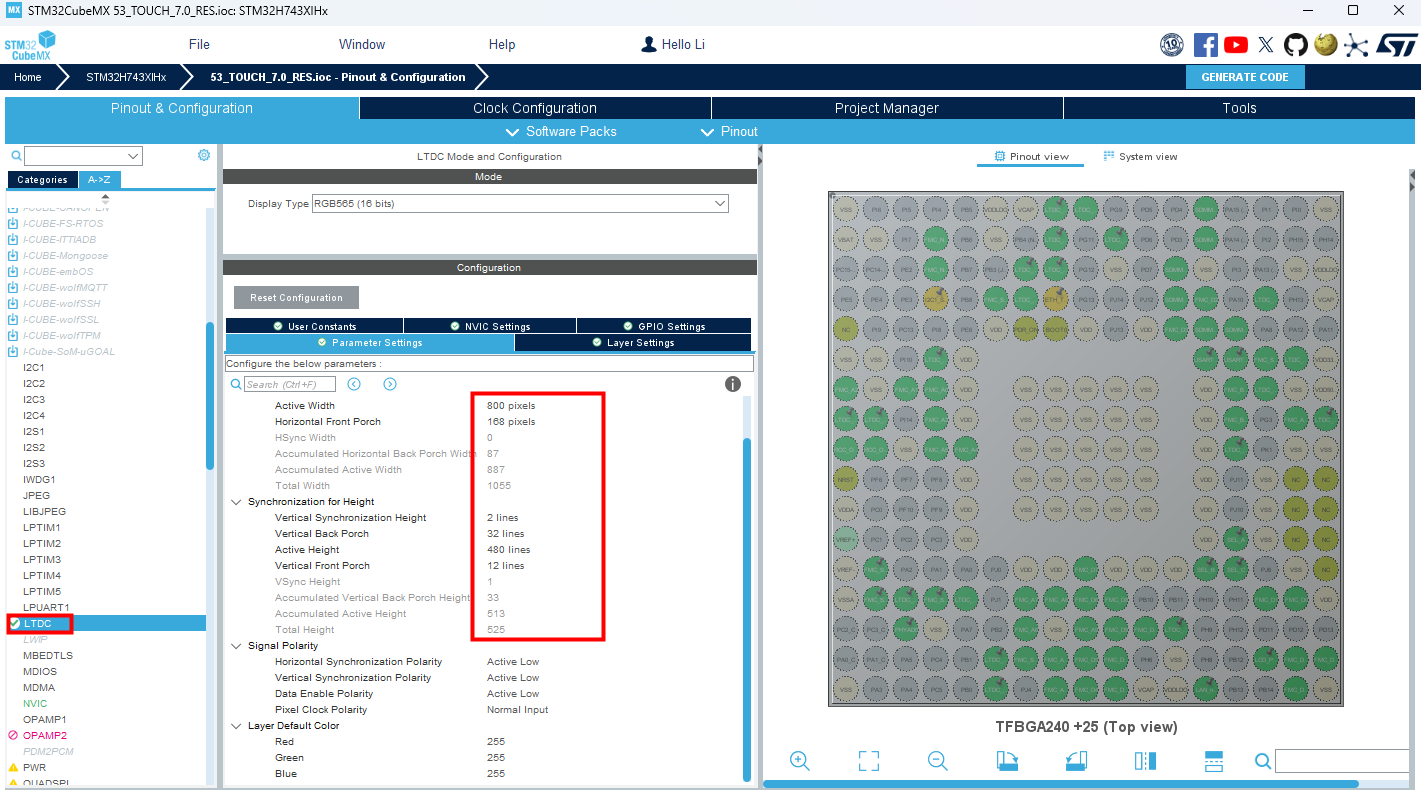This screenshot has height=791, width=1421.
Task: Select JPEG in the peripheral list
Action: (x=37, y=496)
